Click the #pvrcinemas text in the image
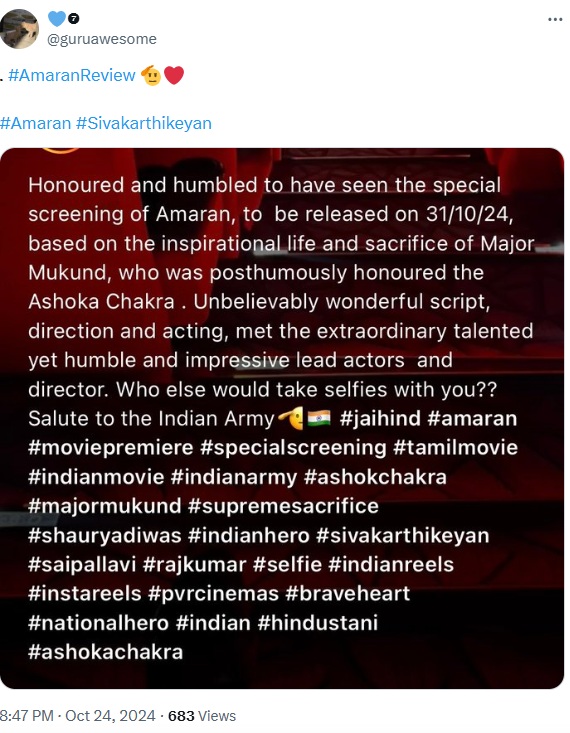The width and height of the screenshot is (570, 733). [x=214, y=594]
